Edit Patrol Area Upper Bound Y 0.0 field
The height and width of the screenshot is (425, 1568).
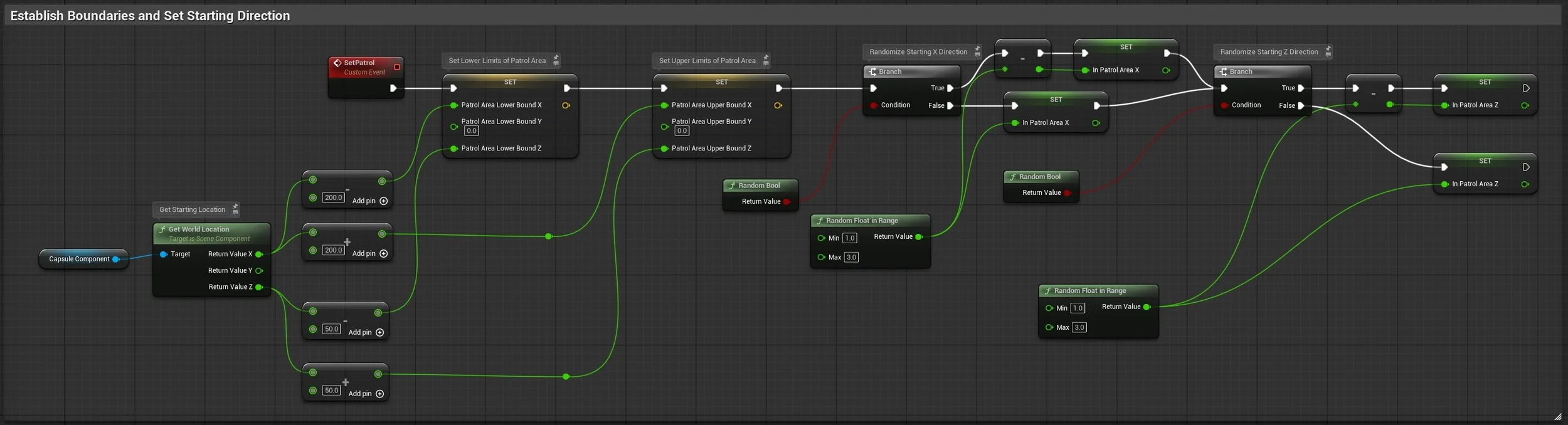pos(682,131)
